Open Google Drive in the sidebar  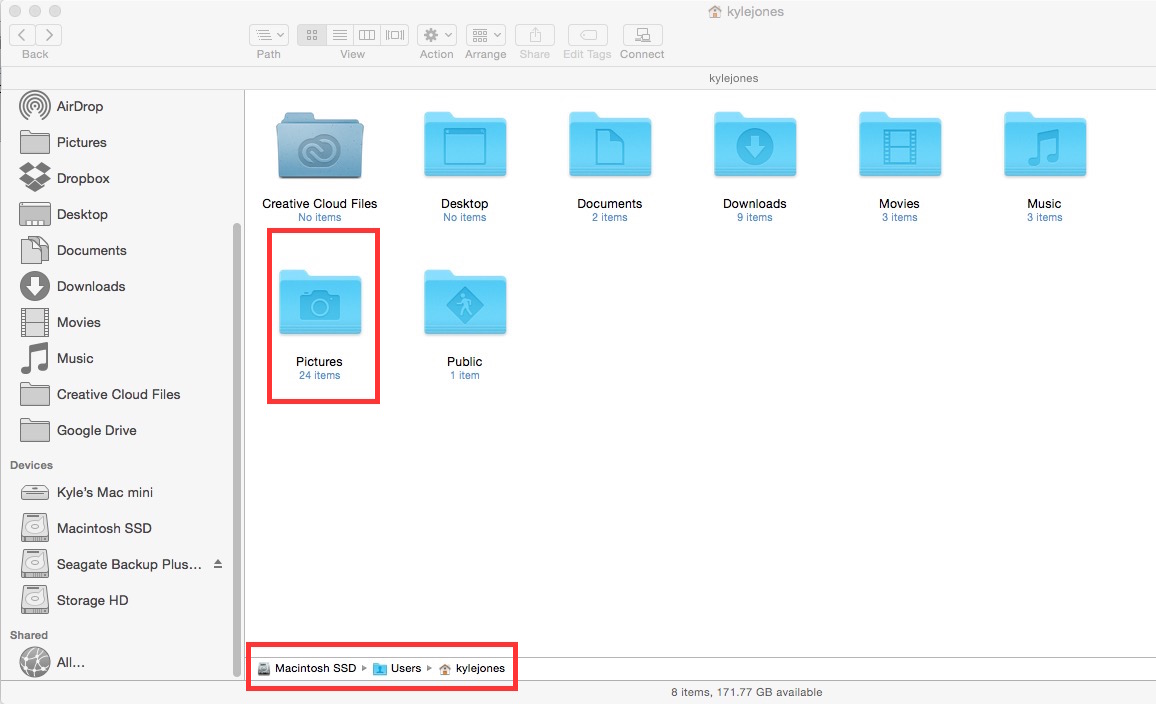(x=96, y=431)
